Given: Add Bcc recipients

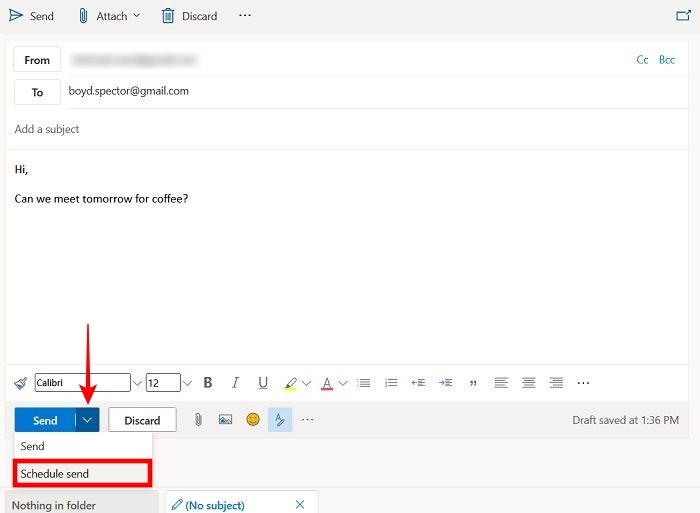Looking at the screenshot, I should coord(667,60).
